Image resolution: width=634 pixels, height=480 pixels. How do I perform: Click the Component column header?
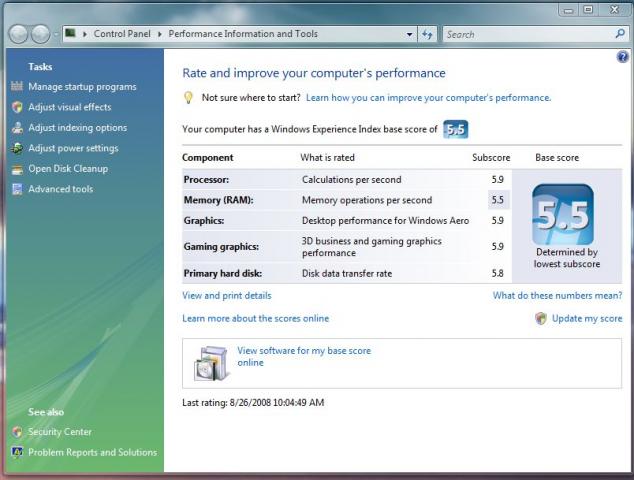point(207,158)
